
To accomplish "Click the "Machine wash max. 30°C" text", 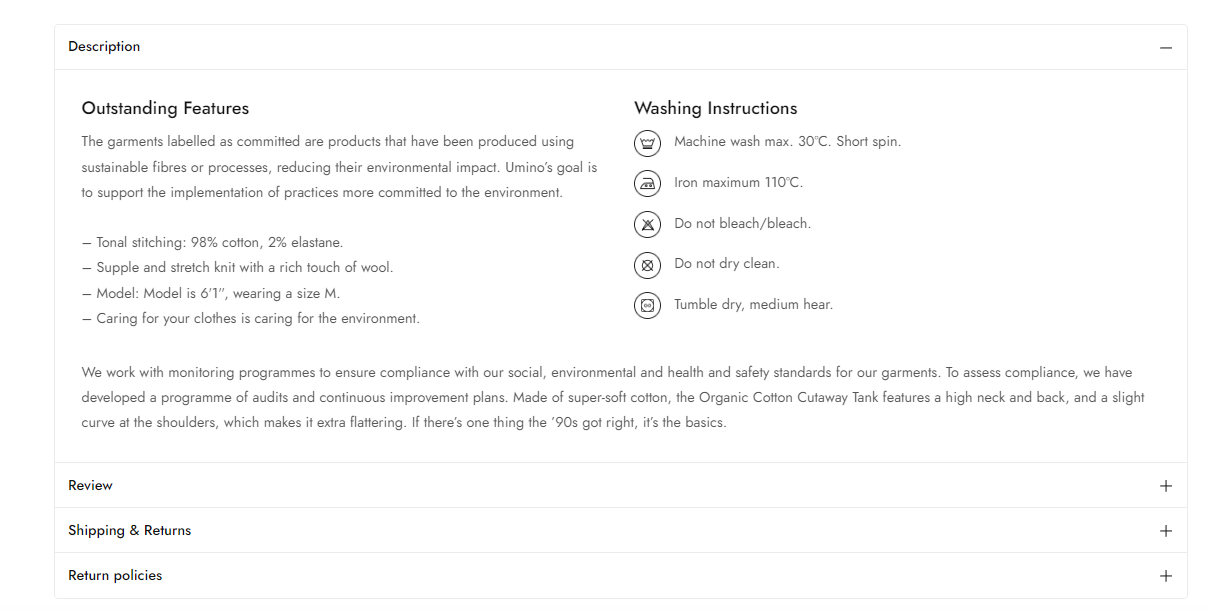I will (787, 142).
